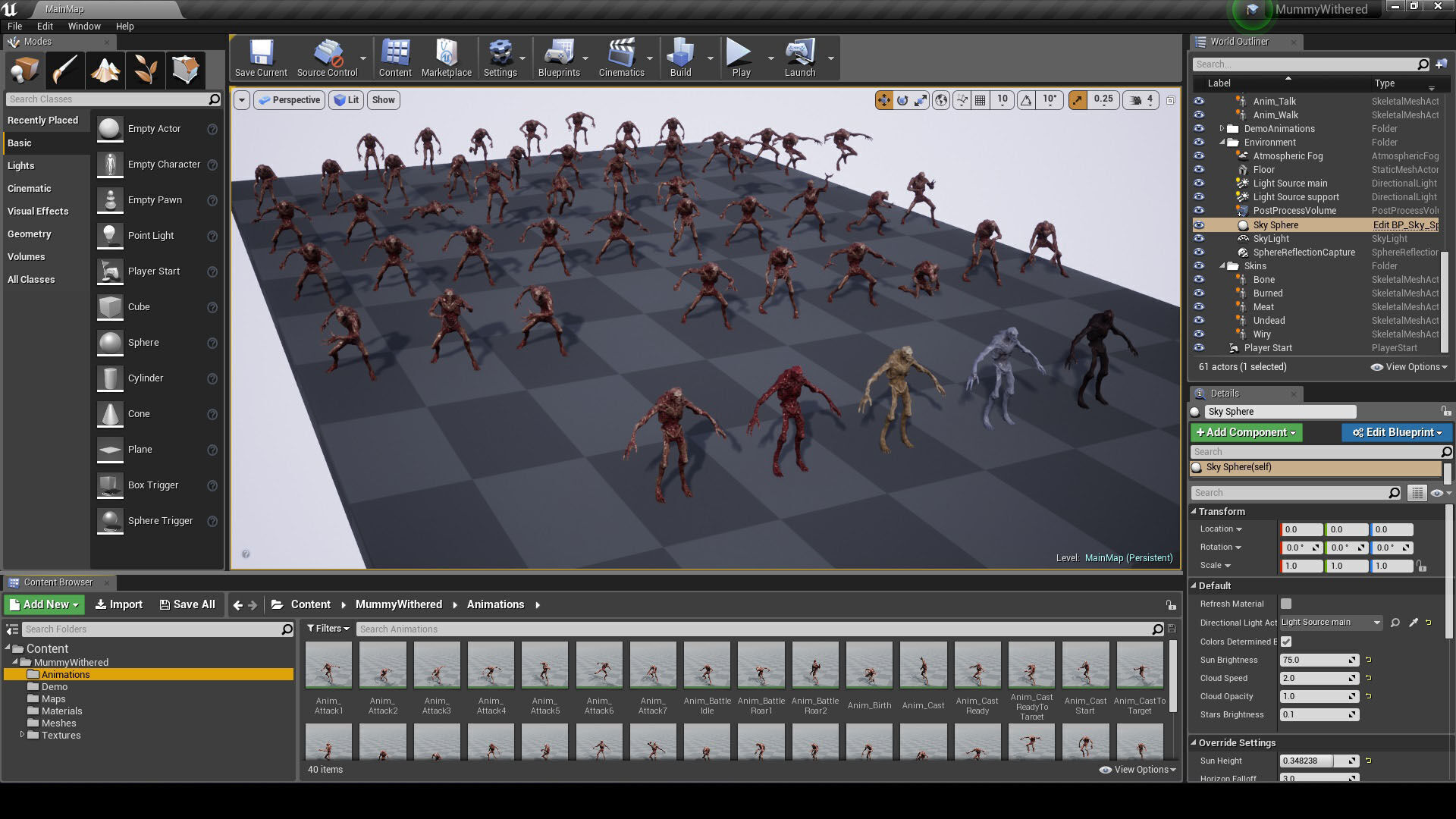Image resolution: width=1456 pixels, height=819 pixels.
Task: Open Directional Light Actor dropdown
Action: point(1330,623)
